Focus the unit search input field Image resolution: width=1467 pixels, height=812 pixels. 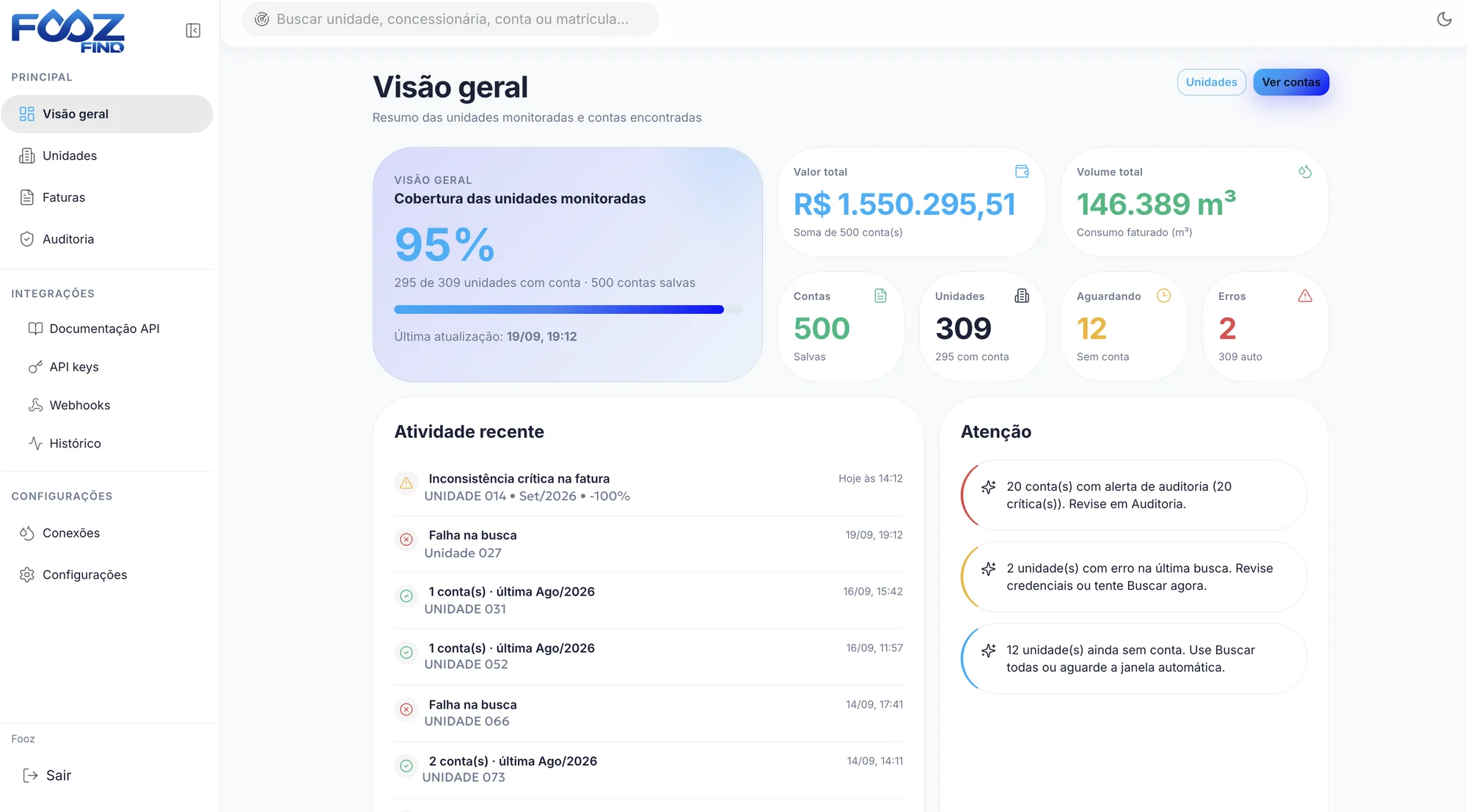coord(450,19)
